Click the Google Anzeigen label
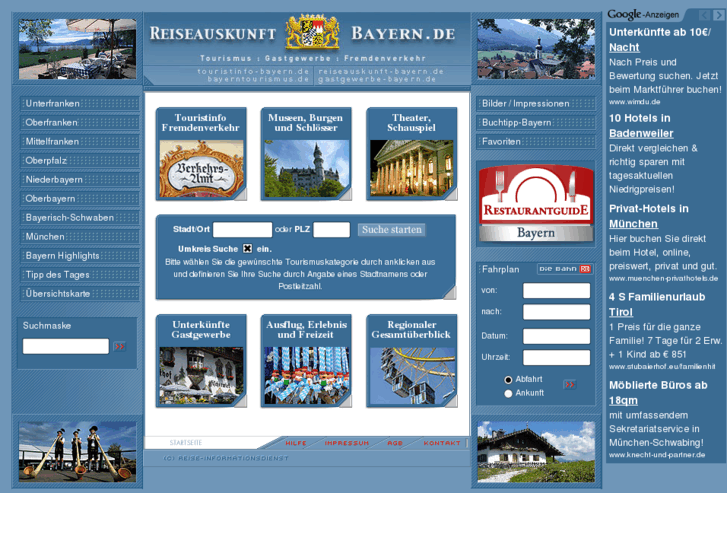This screenshot has height=545, width=727. tap(643, 14)
